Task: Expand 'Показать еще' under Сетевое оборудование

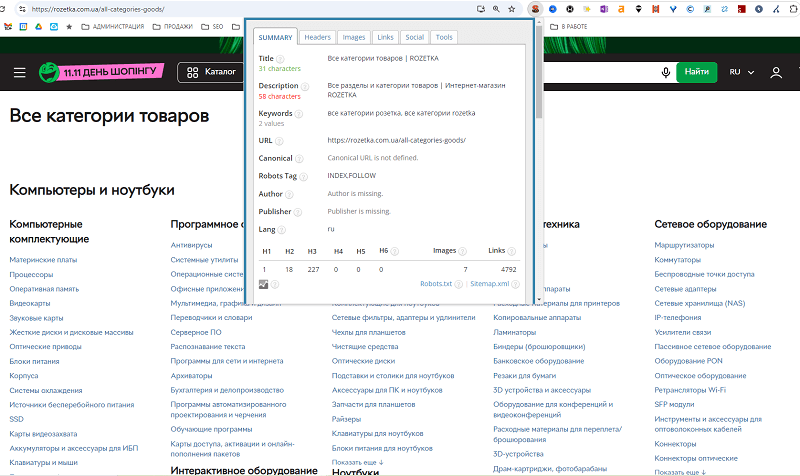Action: click(680, 472)
